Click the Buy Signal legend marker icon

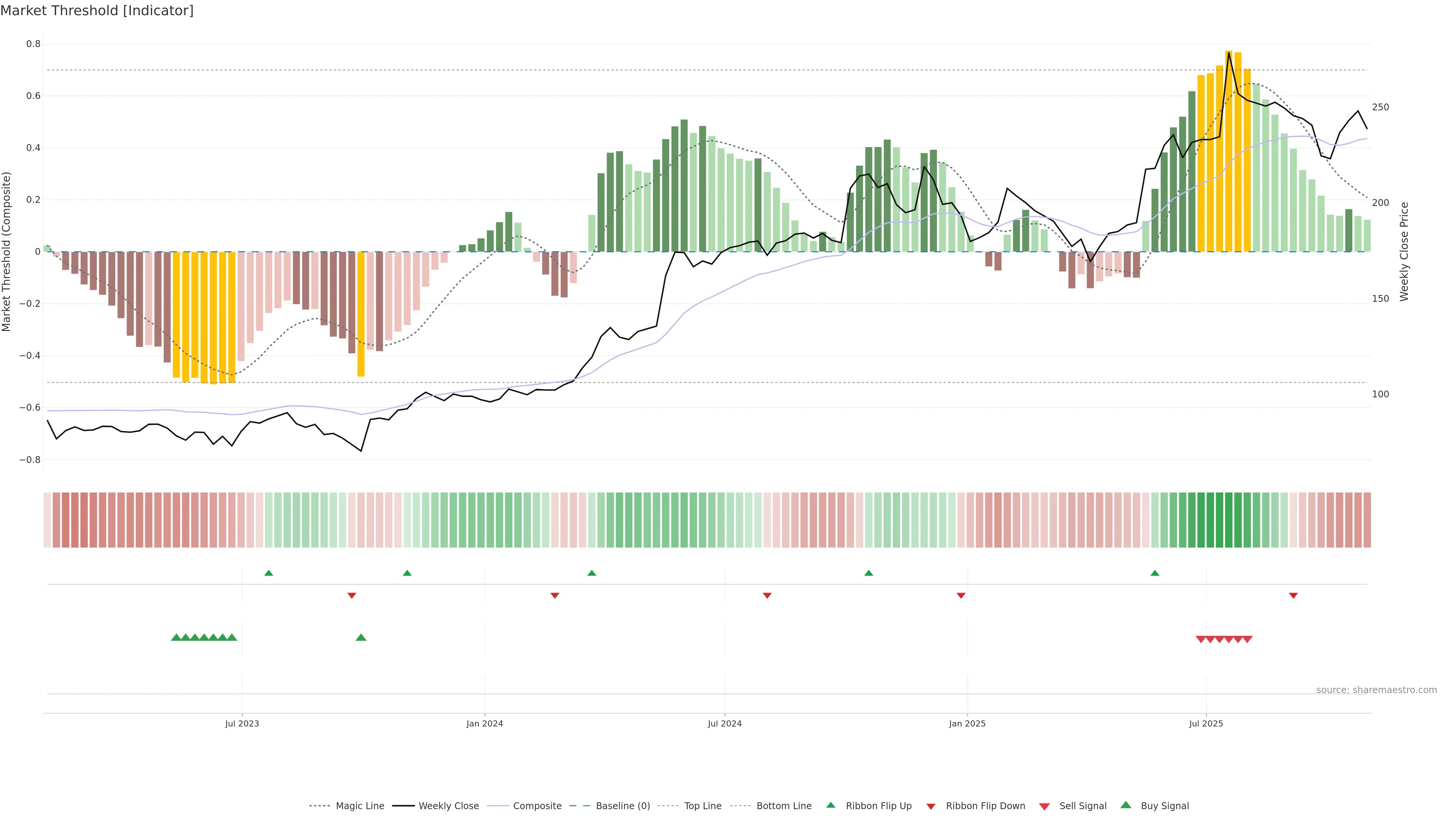click(1126, 805)
